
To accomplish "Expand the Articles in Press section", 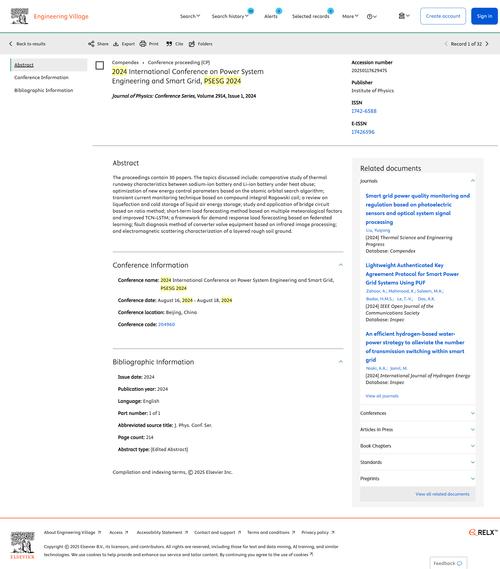I will (417, 429).
